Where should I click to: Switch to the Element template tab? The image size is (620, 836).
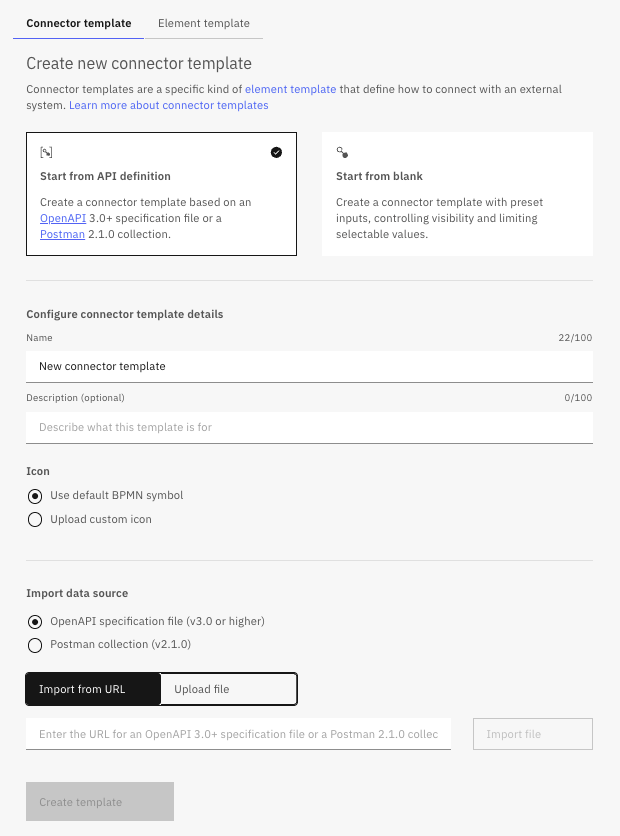click(x=203, y=23)
